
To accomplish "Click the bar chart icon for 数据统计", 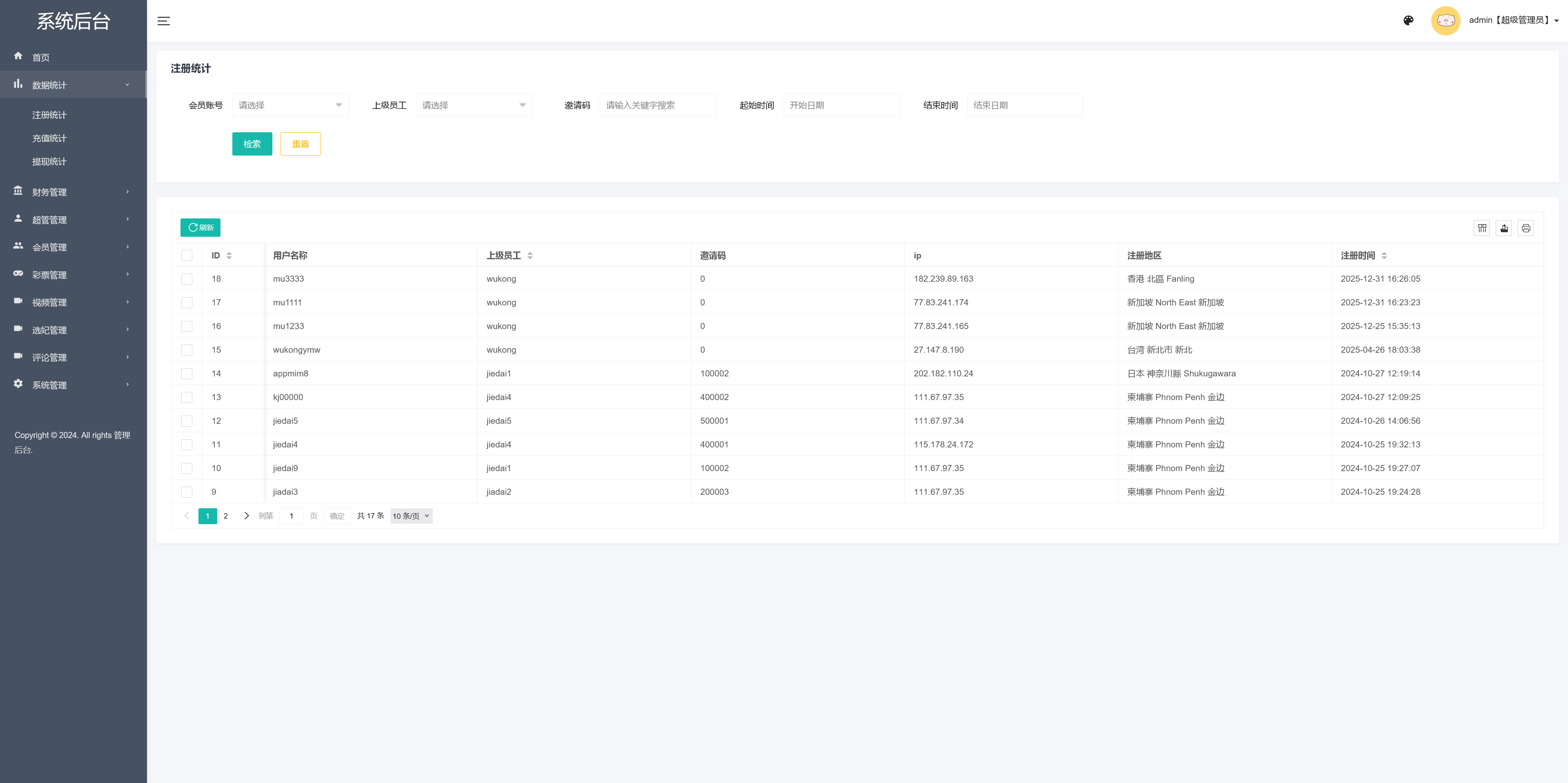I will pos(18,84).
